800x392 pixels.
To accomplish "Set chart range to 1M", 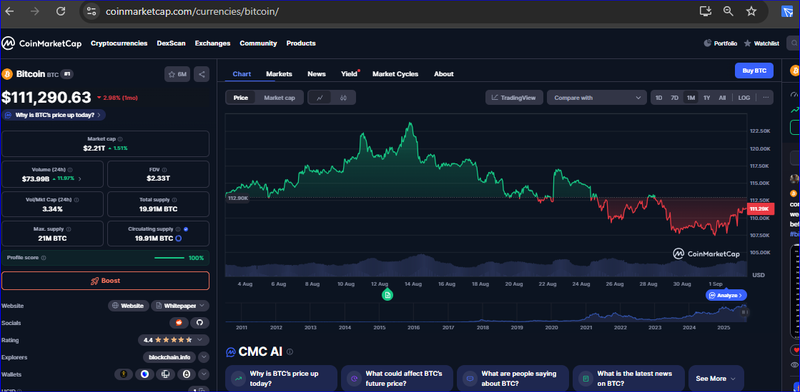I will [x=691, y=97].
